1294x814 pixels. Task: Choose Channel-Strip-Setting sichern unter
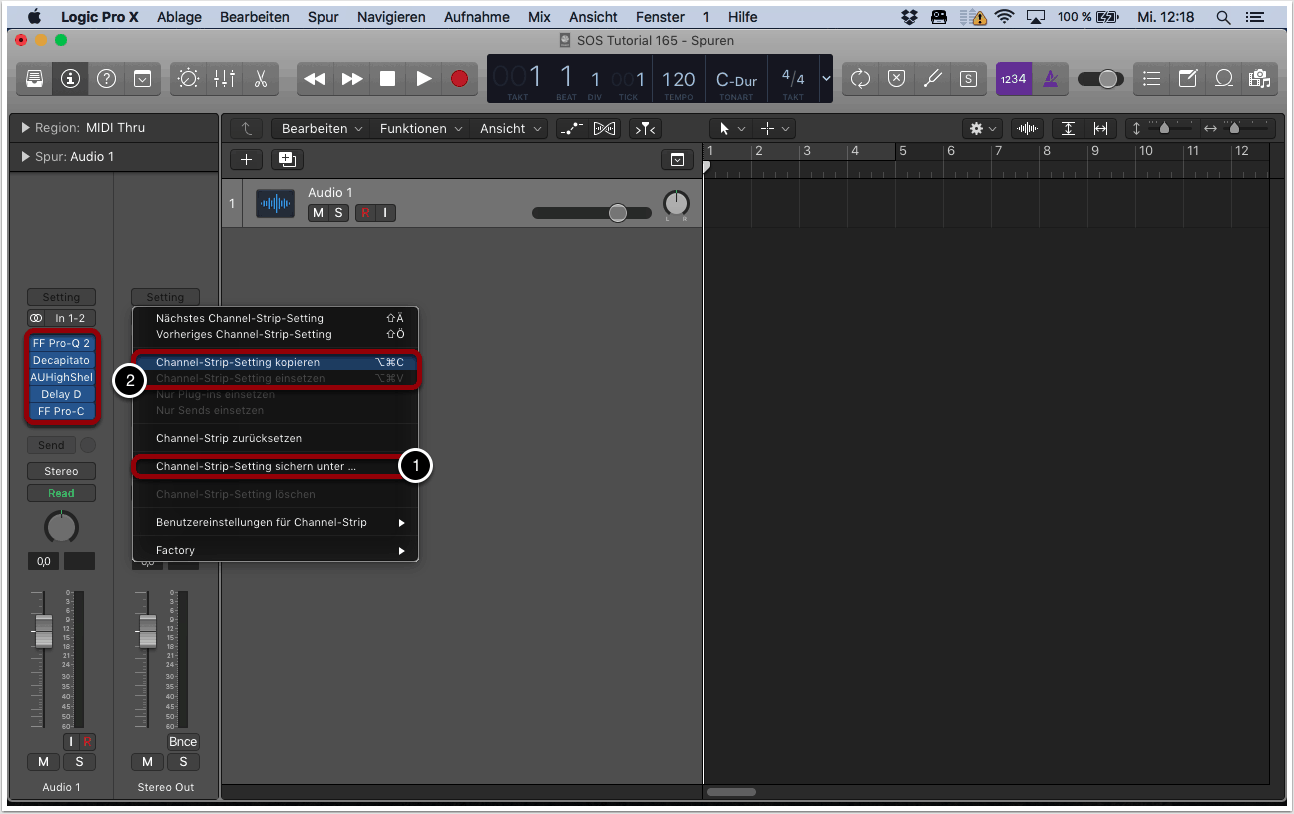pyautogui.click(x=256, y=466)
